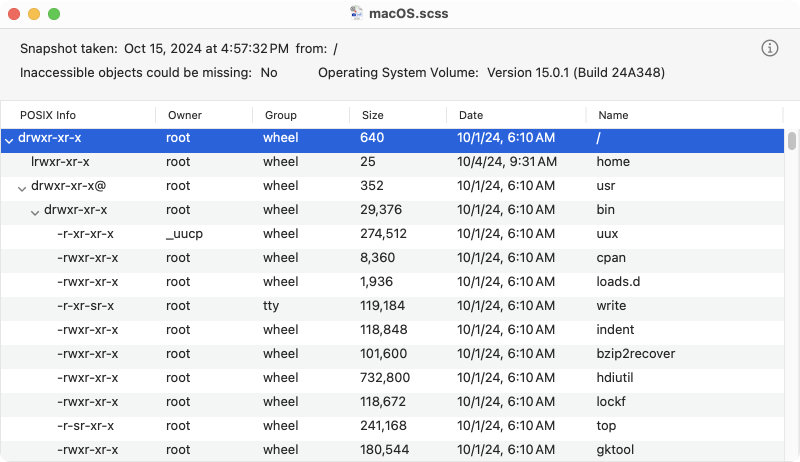
Task: Click size value 8,360
Action: [x=378, y=258]
